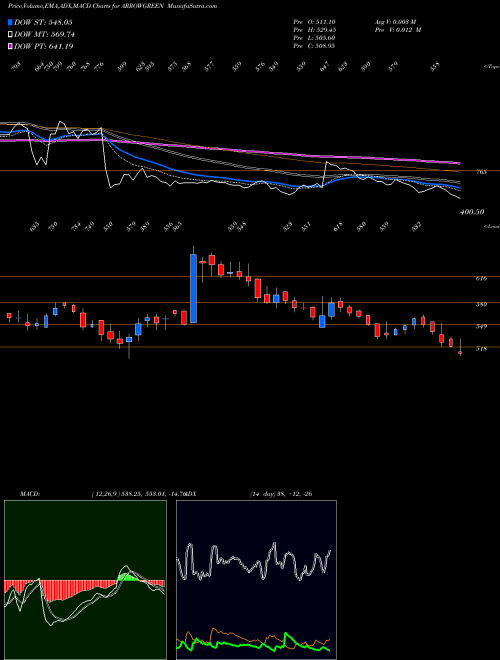Click the 589 candlestick axis label

click(481, 304)
